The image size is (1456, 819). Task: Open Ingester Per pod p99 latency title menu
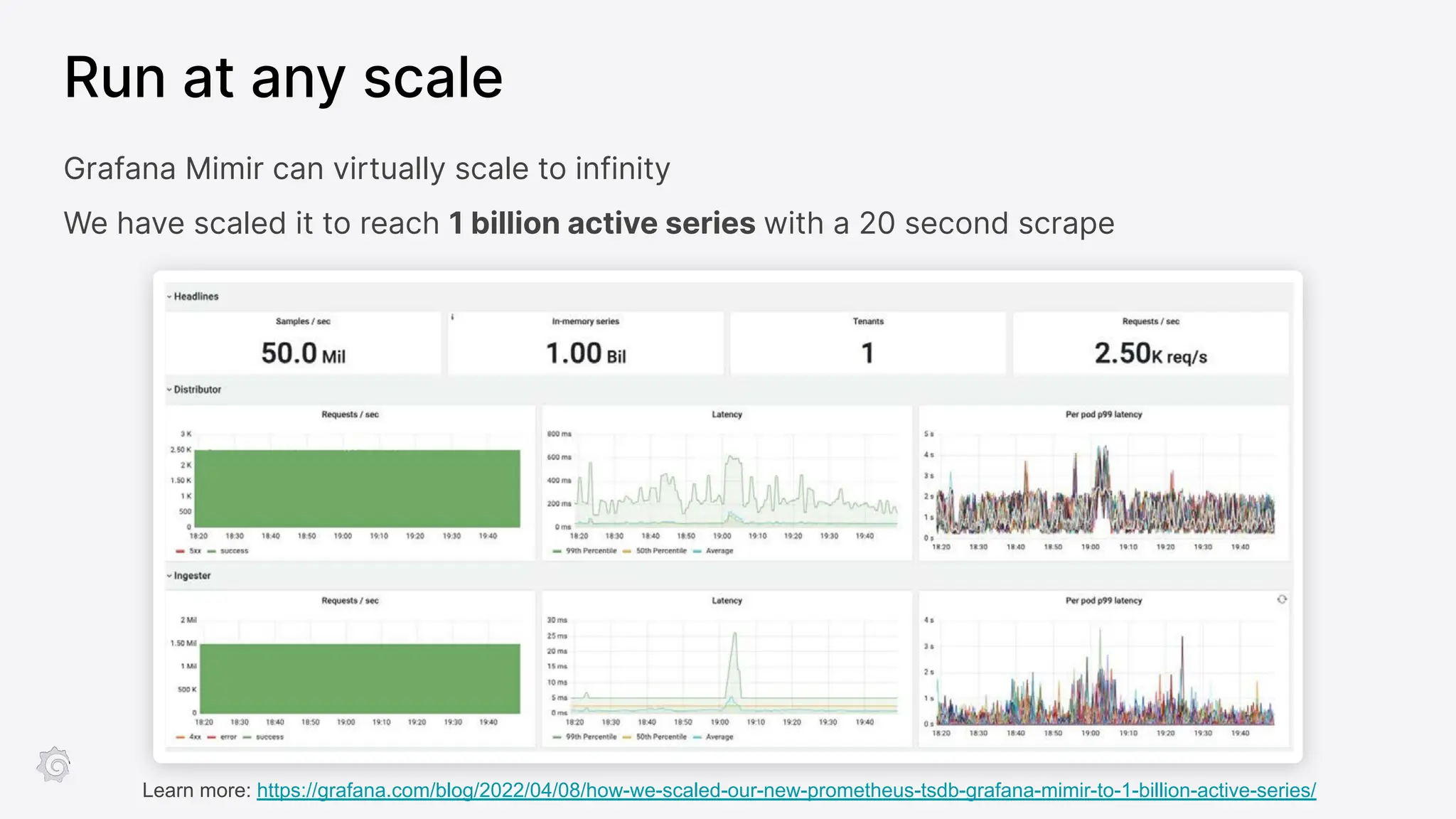point(1103,601)
